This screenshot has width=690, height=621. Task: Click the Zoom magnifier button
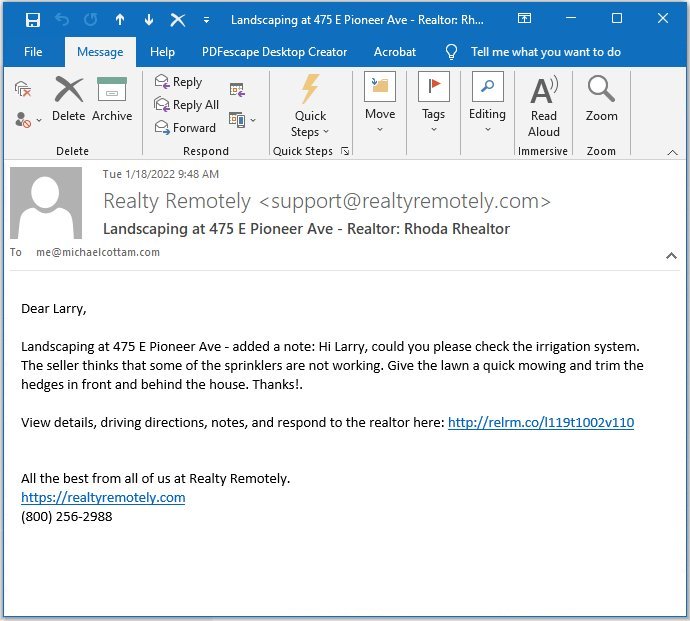pos(601,99)
